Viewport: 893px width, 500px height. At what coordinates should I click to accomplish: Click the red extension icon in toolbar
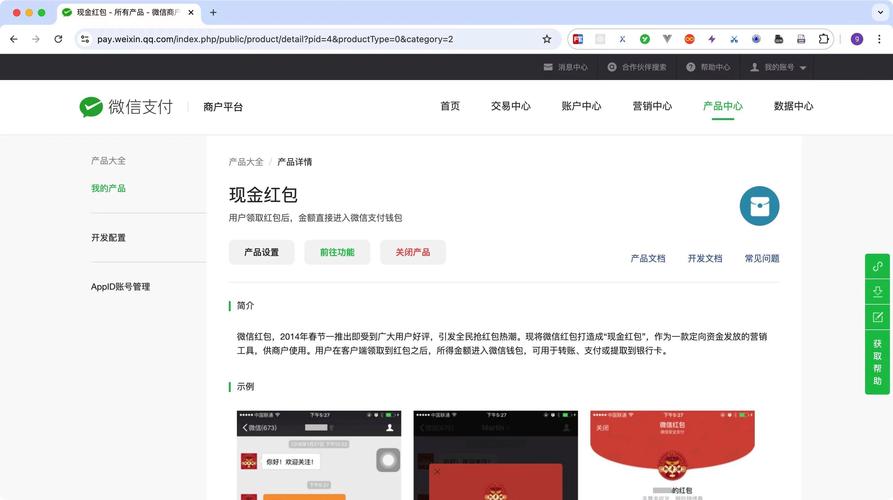[577, 39]
